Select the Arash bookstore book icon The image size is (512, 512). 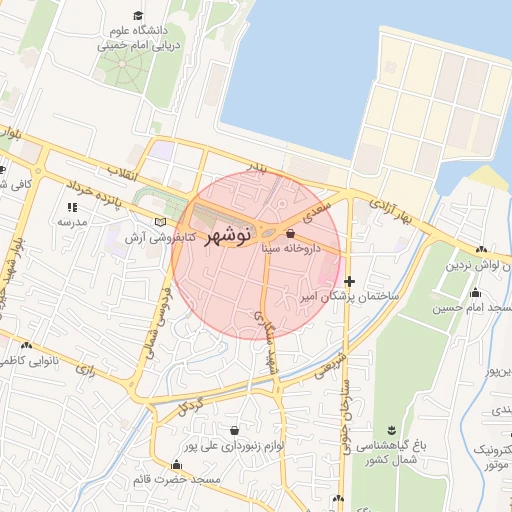click(x=160, y=222)
